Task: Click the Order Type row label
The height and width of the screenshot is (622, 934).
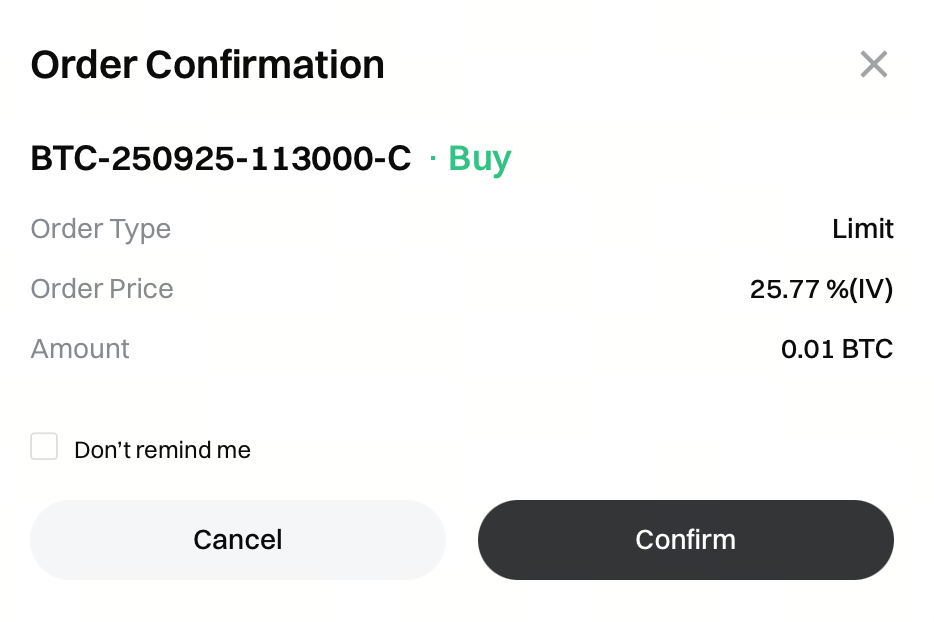Action: pos(101,229)
